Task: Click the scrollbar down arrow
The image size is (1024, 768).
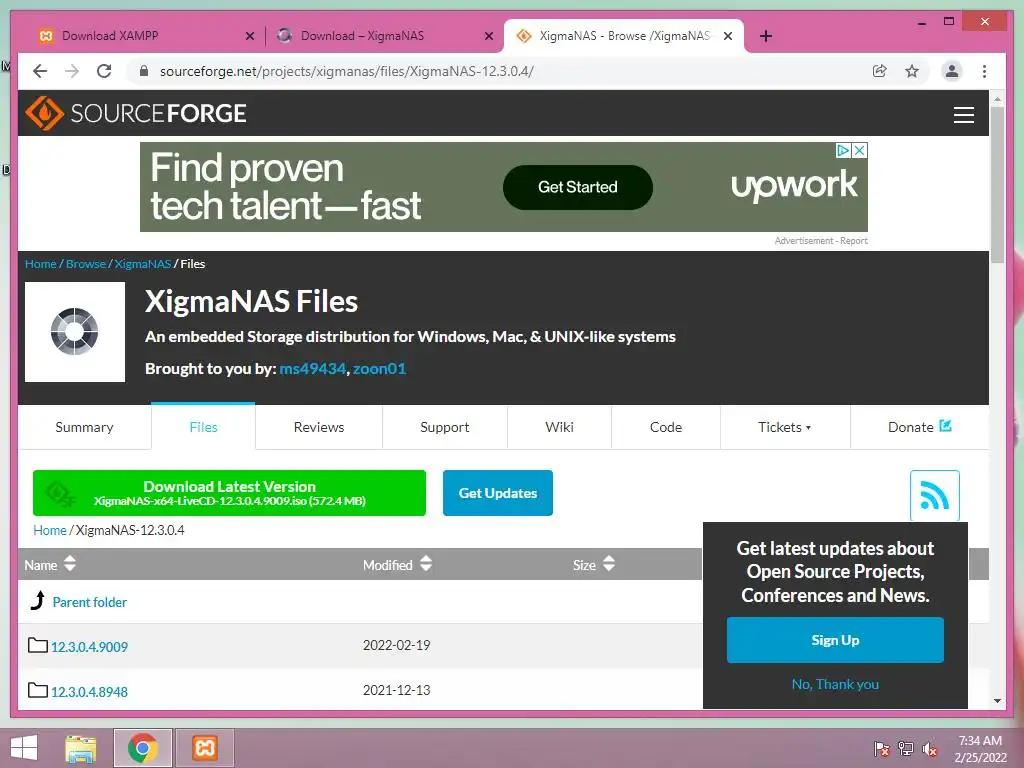Action: [997, 701]
